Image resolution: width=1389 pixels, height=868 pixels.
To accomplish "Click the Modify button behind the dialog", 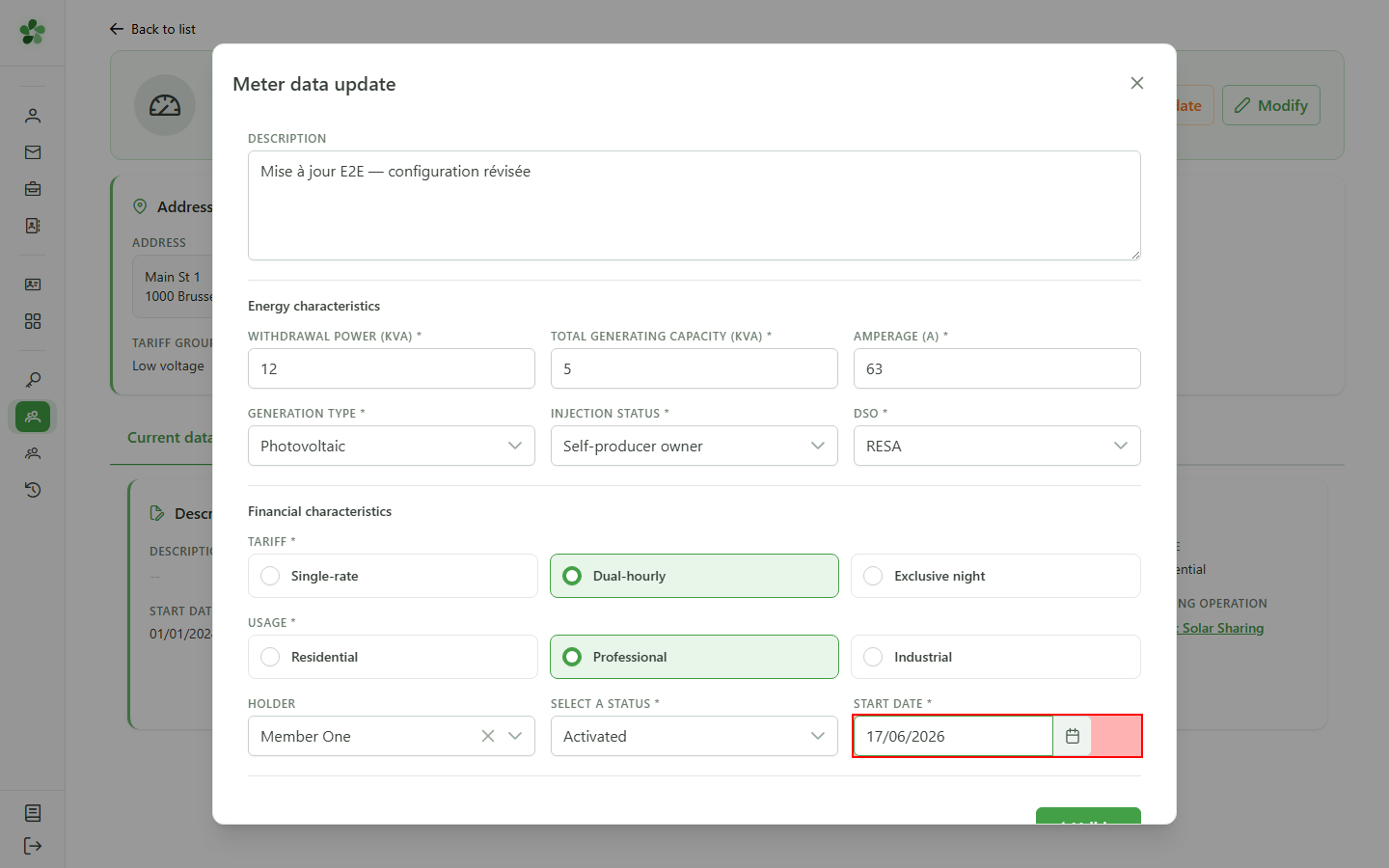I will pyautogui.click(x=1271, y=105).
